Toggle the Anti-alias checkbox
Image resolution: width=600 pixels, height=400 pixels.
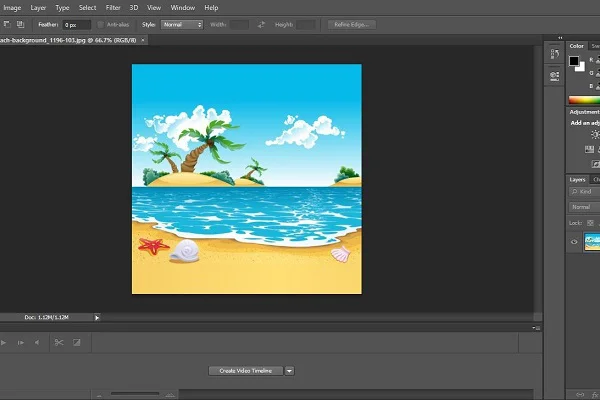click(101, 24)
